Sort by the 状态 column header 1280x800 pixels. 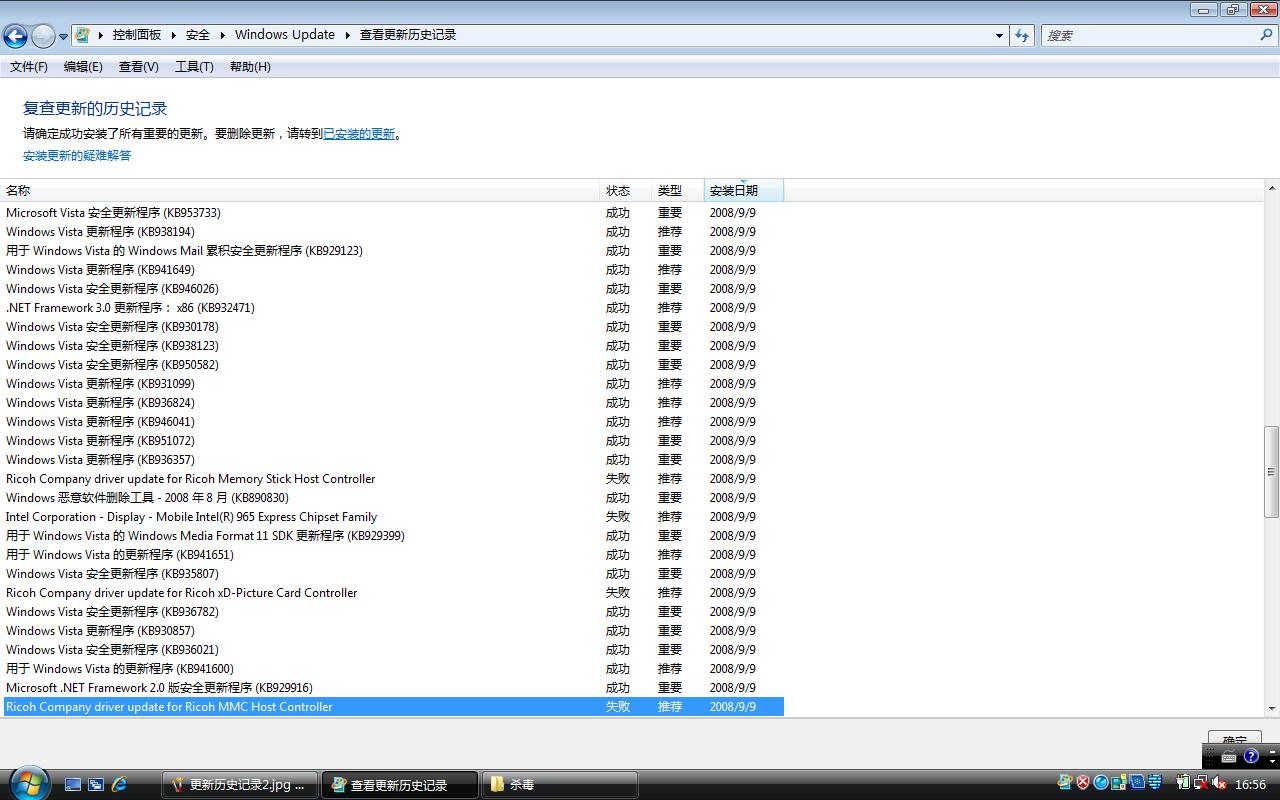pos(625,190)
